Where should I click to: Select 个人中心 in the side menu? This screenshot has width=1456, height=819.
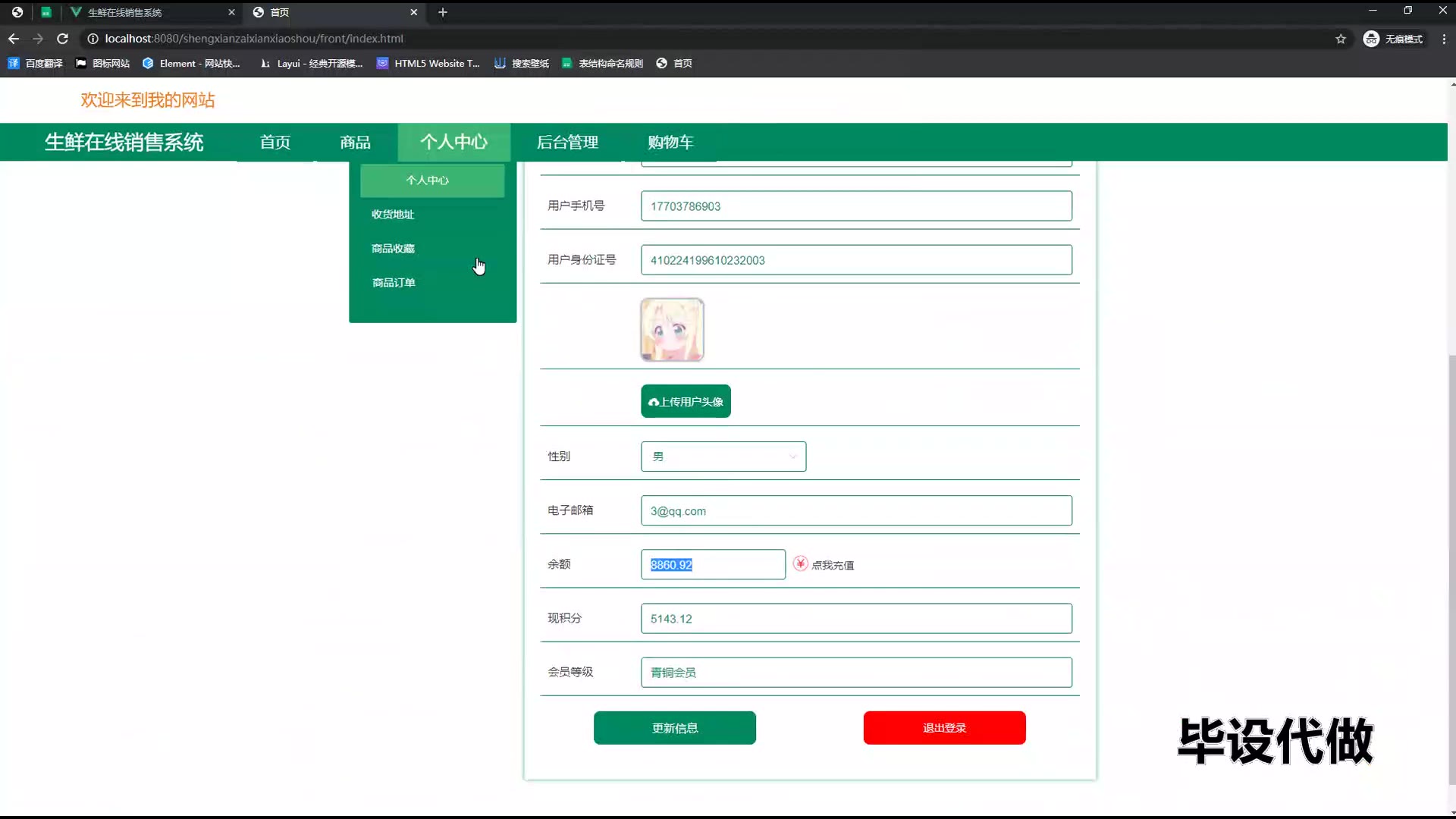tap(432, 180)
